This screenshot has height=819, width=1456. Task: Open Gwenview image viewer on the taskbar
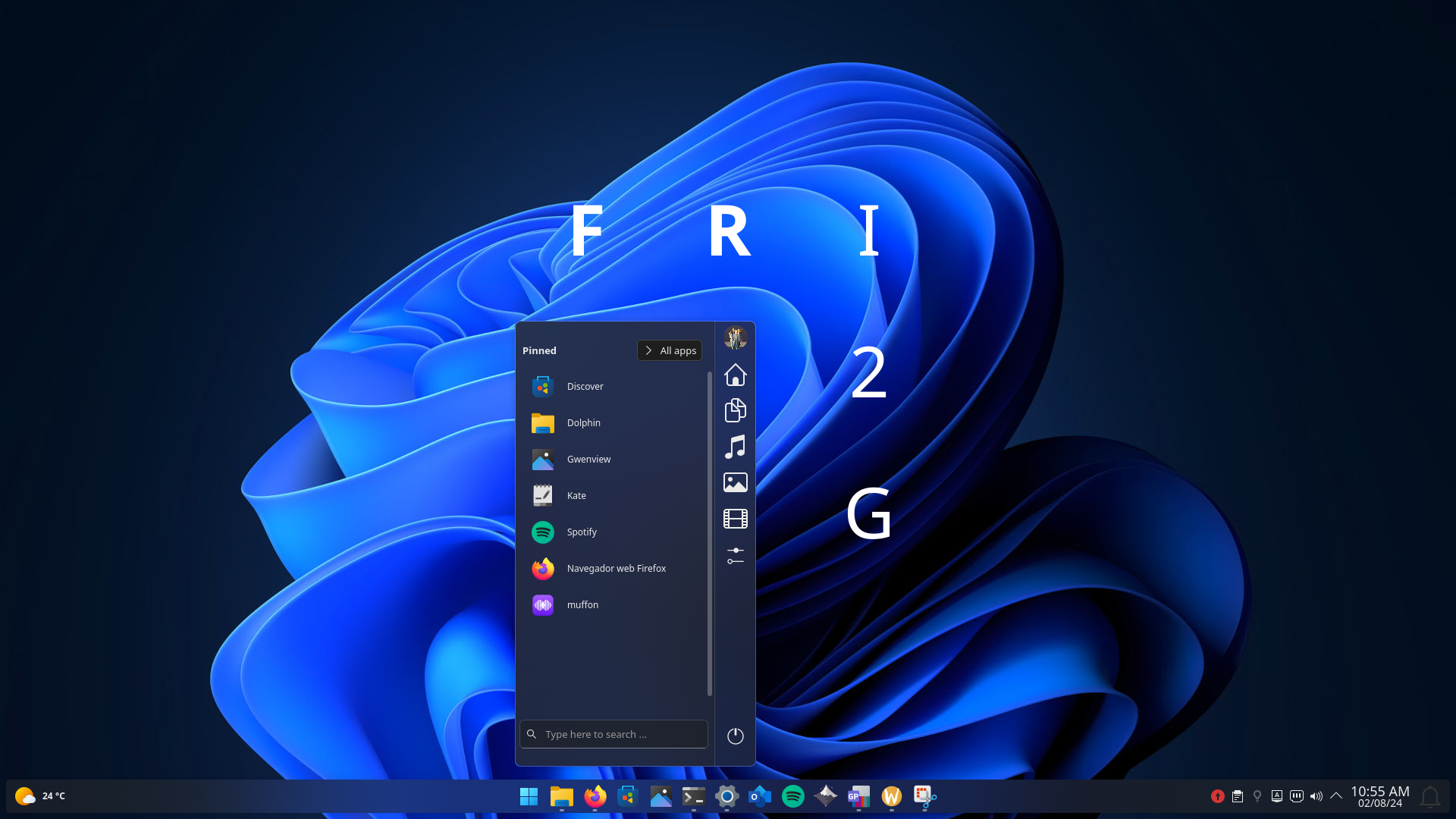(x=661, y=796)
